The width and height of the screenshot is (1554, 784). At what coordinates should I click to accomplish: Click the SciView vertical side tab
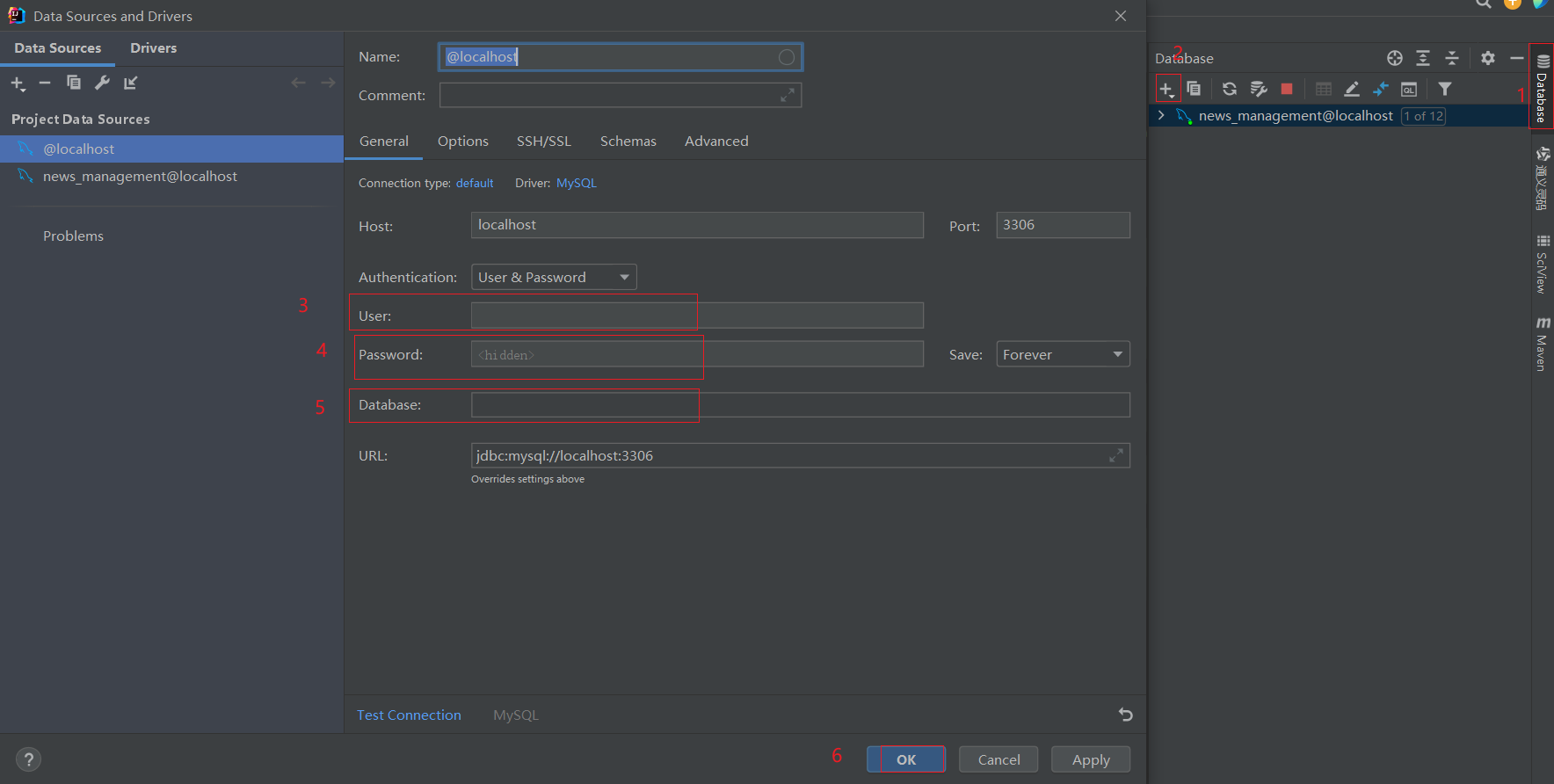click(x=1542, y=263)
